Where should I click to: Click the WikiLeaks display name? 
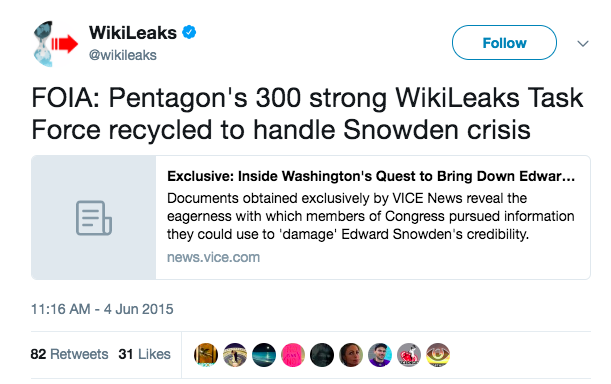[132, 32]
